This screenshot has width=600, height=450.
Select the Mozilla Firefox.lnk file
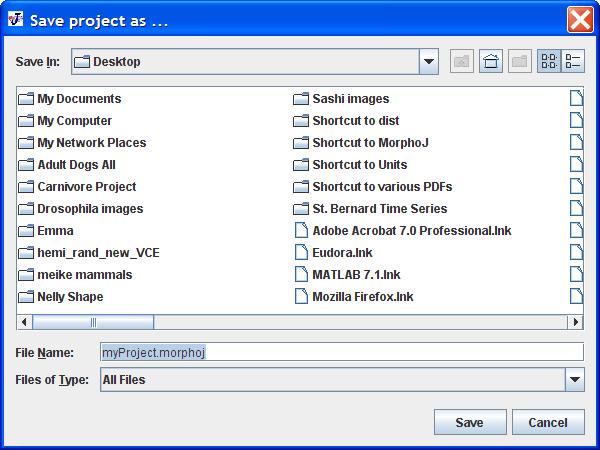(x=362, y=297)
